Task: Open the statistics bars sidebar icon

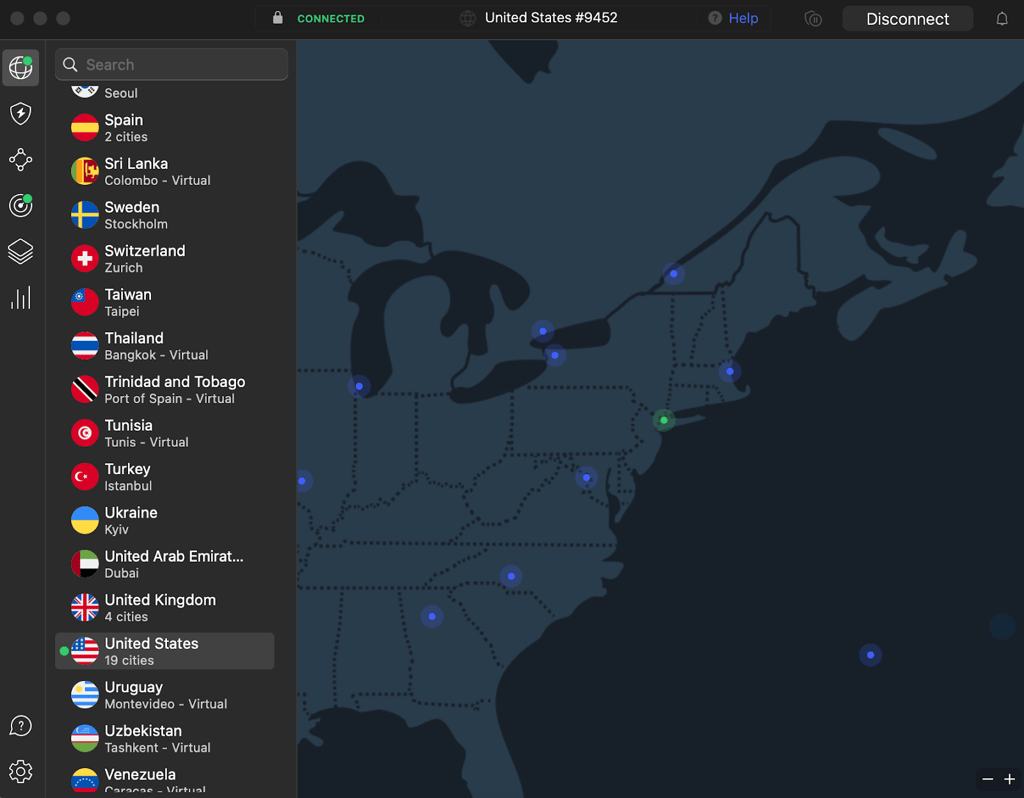Action: 20,298
